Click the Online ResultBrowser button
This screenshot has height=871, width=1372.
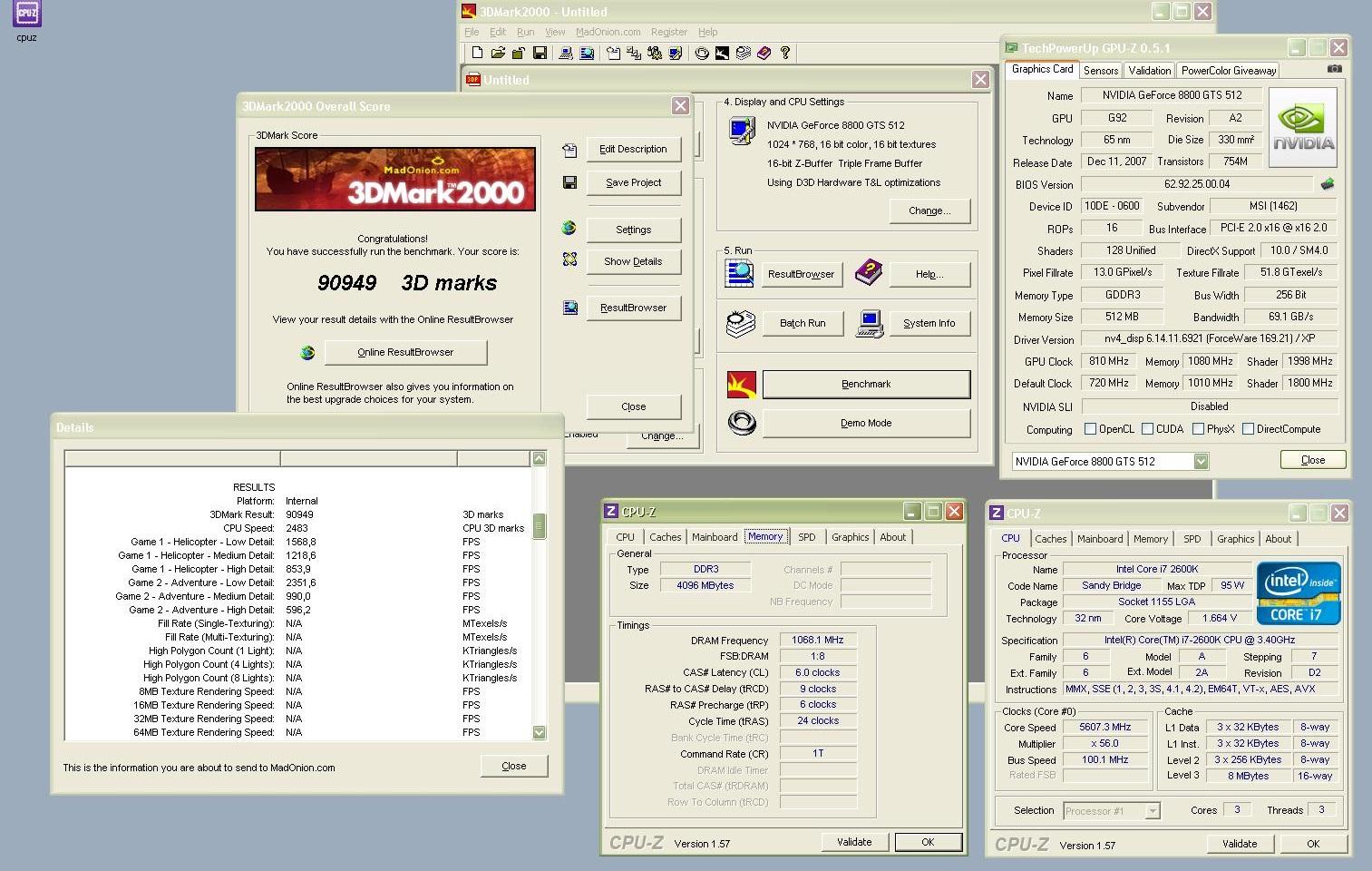click(x=405, y=353)
